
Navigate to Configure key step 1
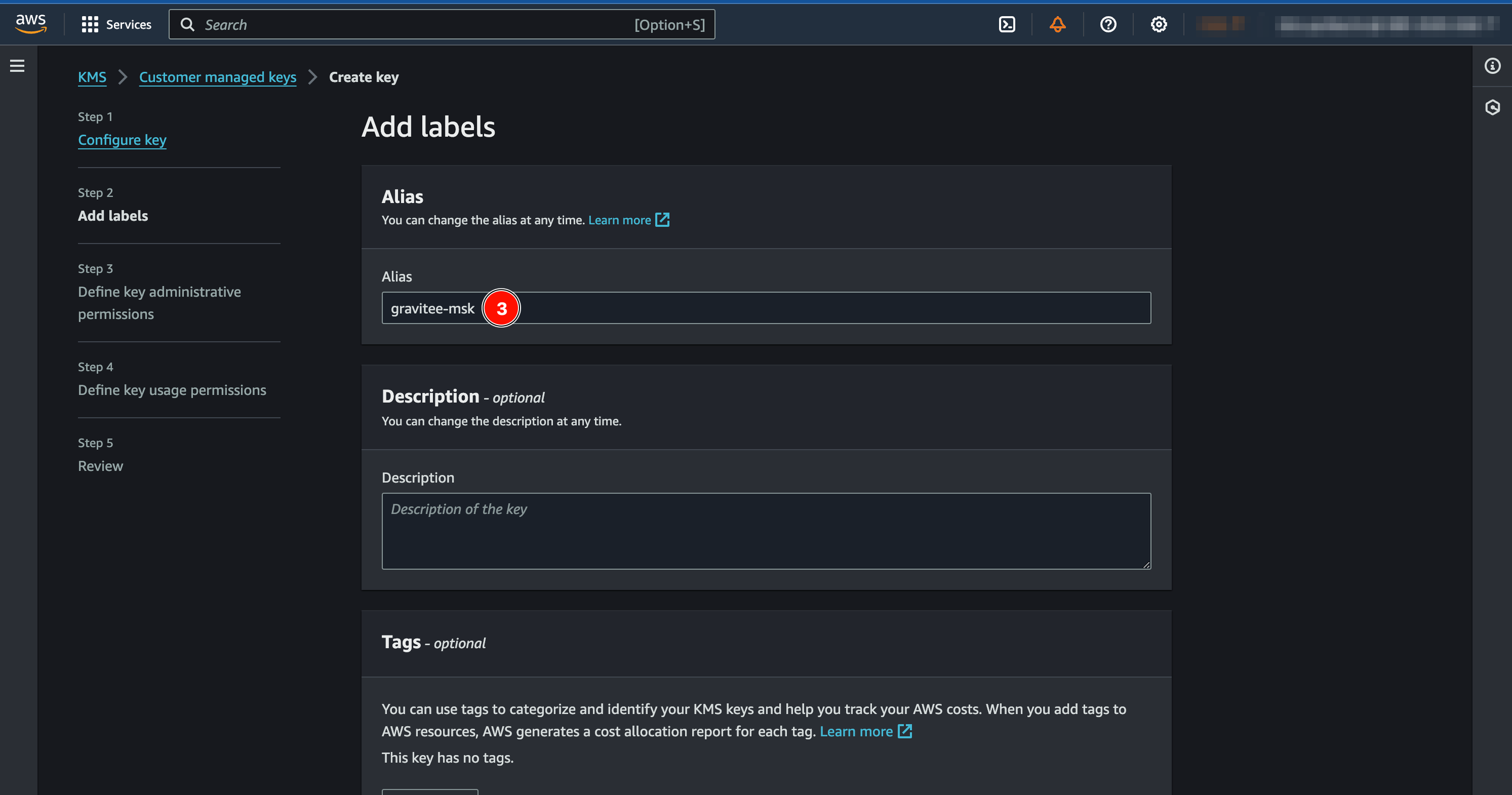point(122,139)
